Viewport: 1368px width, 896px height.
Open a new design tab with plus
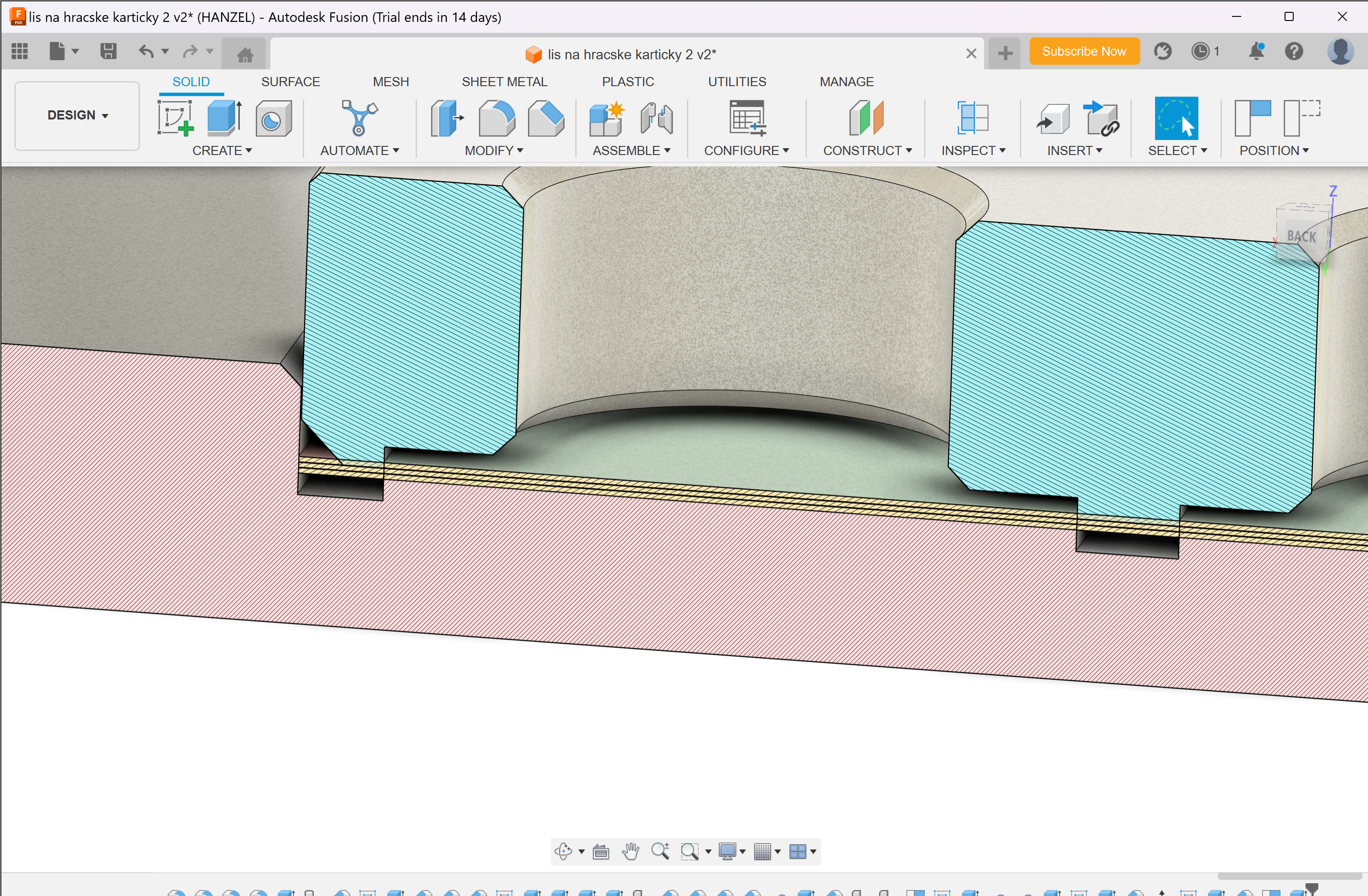pyautogui.click(x=1005, y=53)
